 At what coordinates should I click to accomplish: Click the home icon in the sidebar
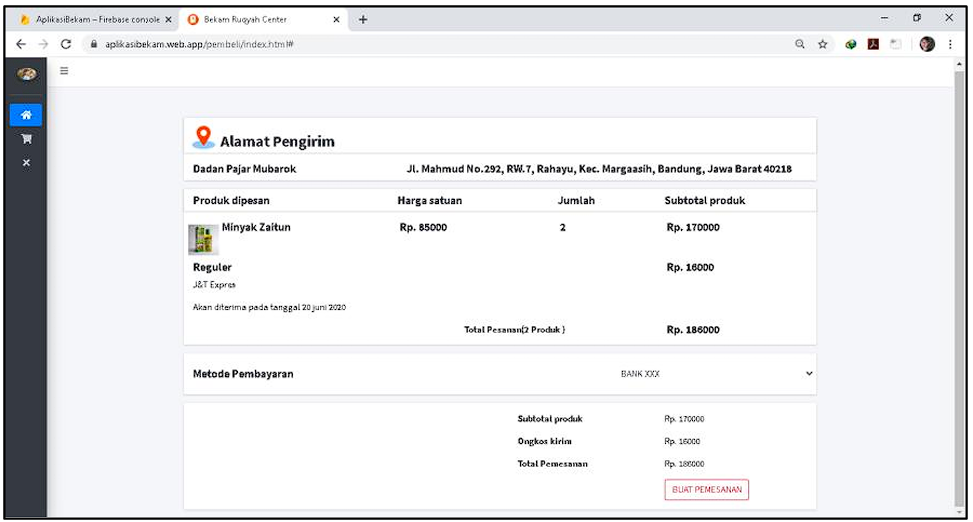pos(26,115)
